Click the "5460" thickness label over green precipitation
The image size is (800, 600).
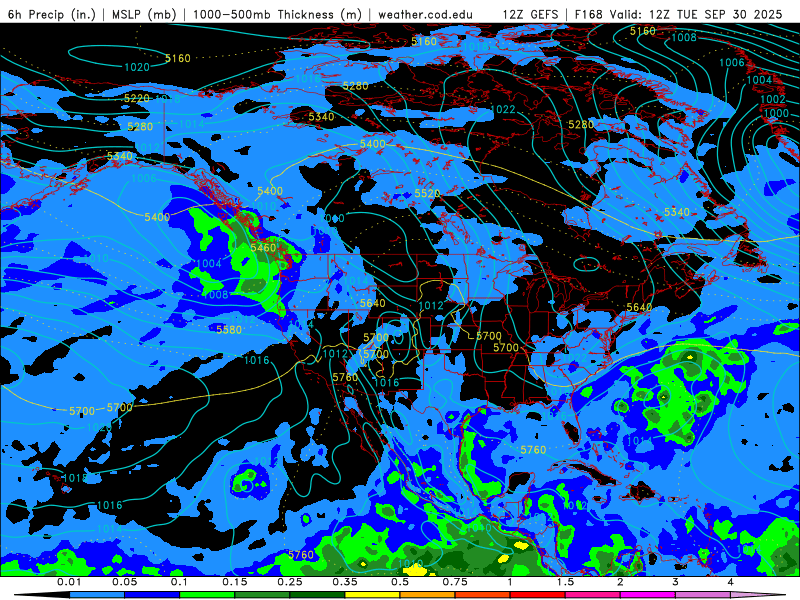tap(263, 248)
